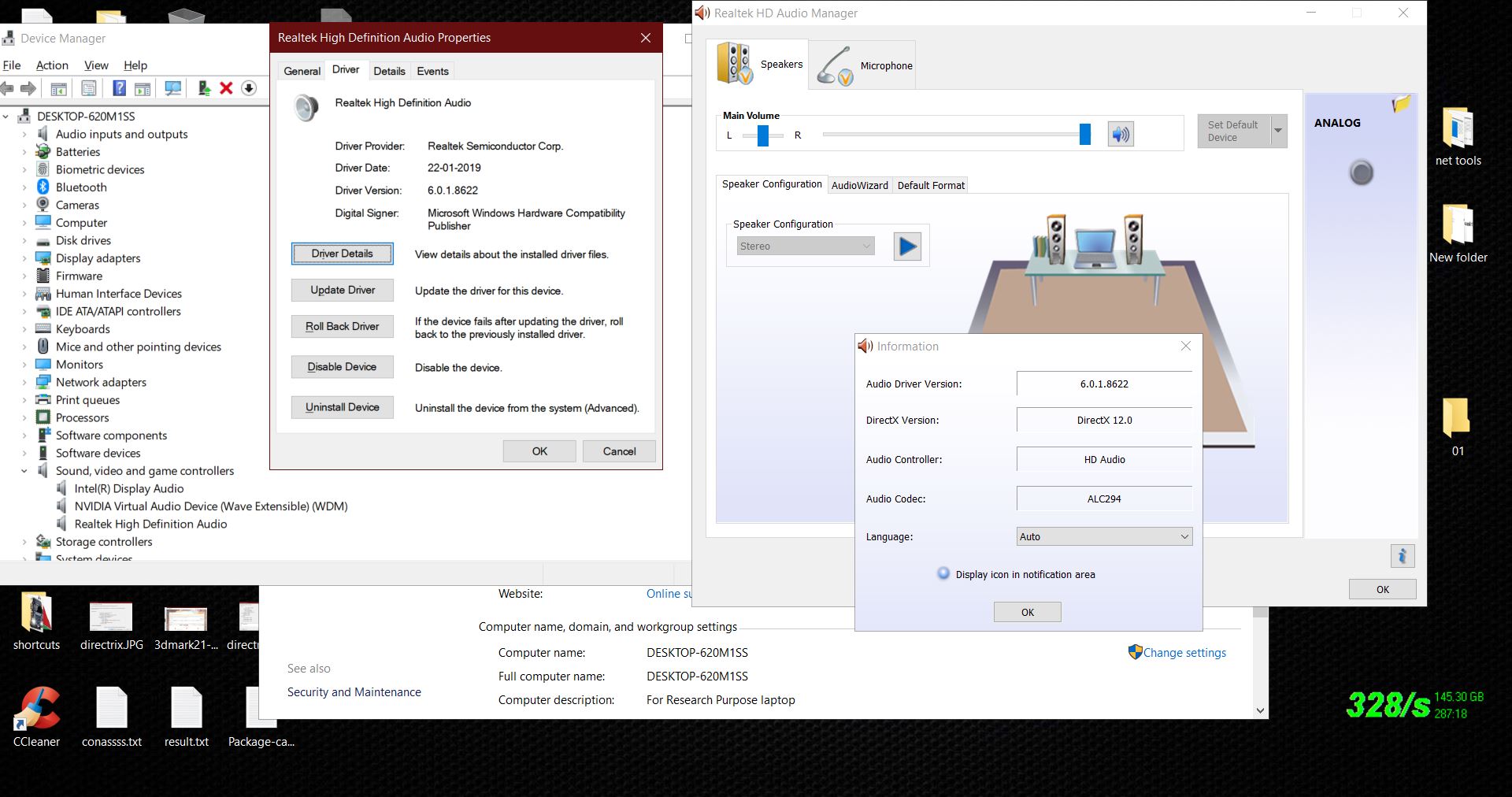Image resolution: width=1512 pixels, height=797 pixels.
Task: Open the View menu in Device Manager
Action: 96,65
